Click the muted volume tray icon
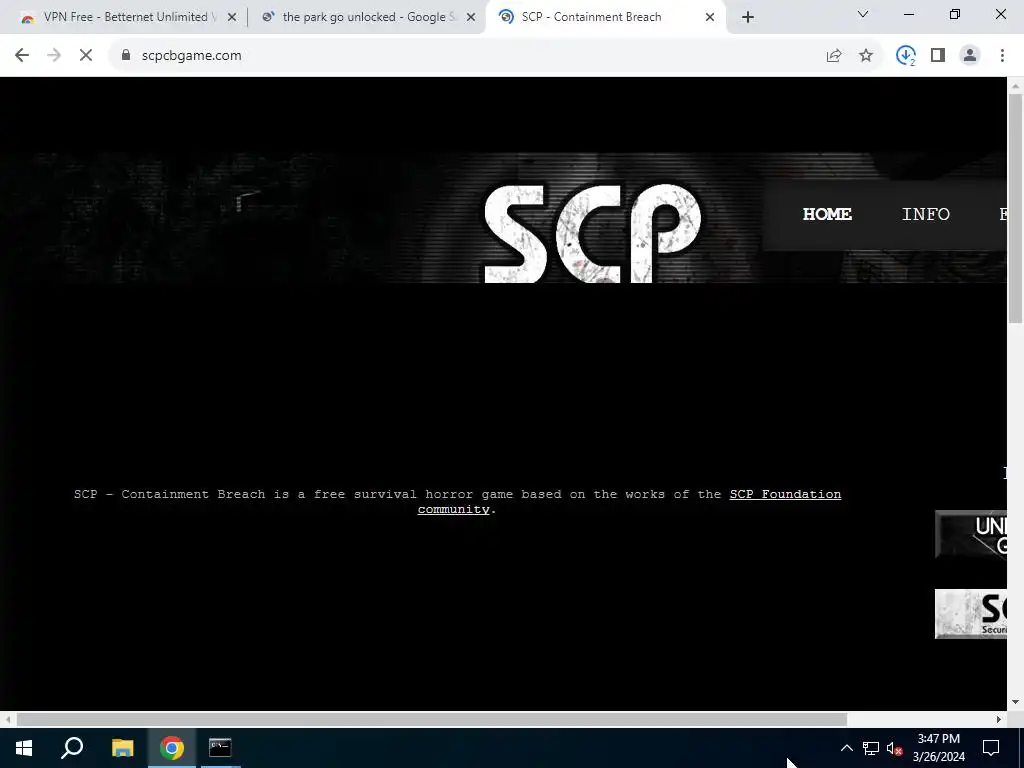 894,748
